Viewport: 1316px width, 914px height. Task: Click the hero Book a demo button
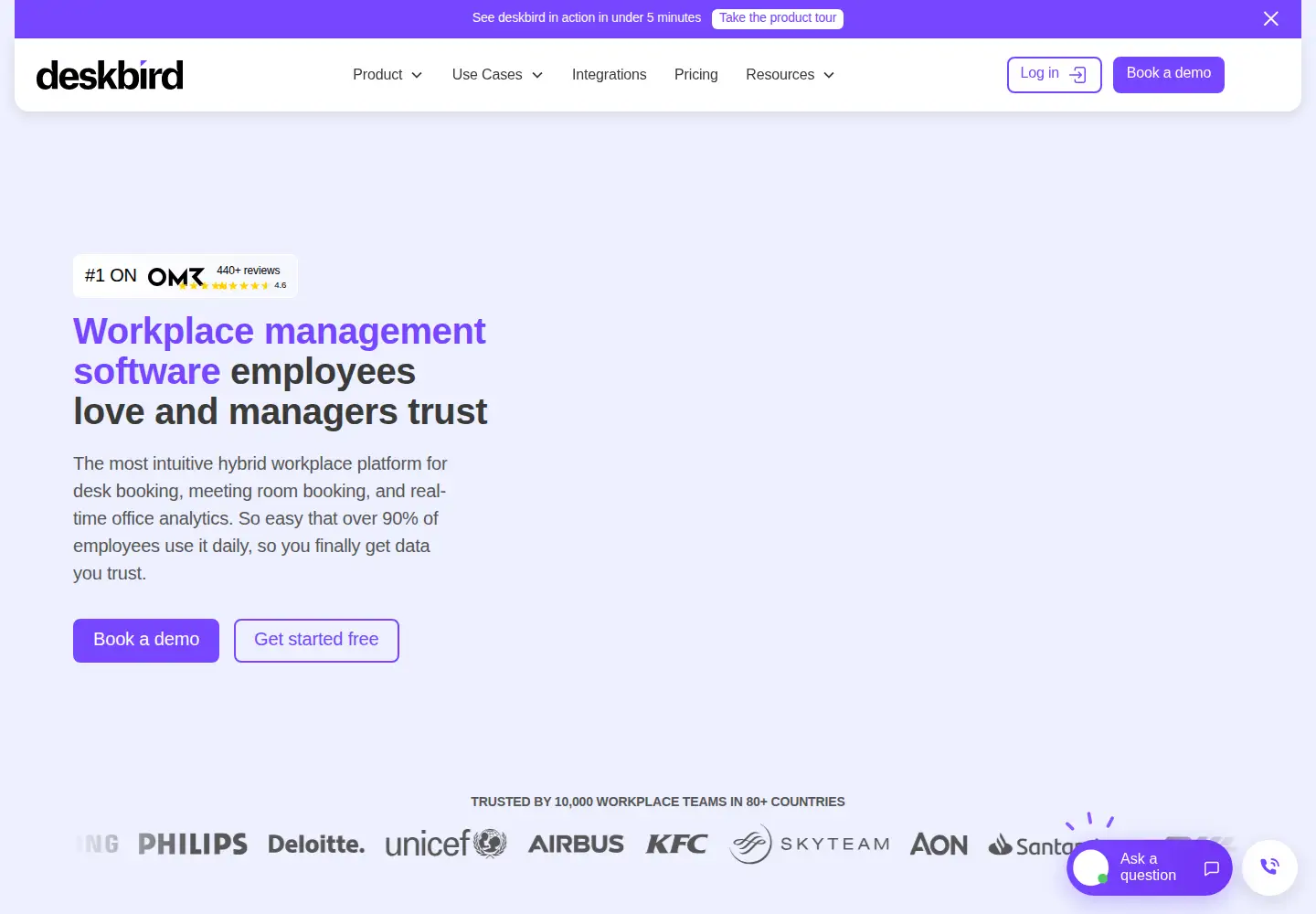tap(146, 641)
